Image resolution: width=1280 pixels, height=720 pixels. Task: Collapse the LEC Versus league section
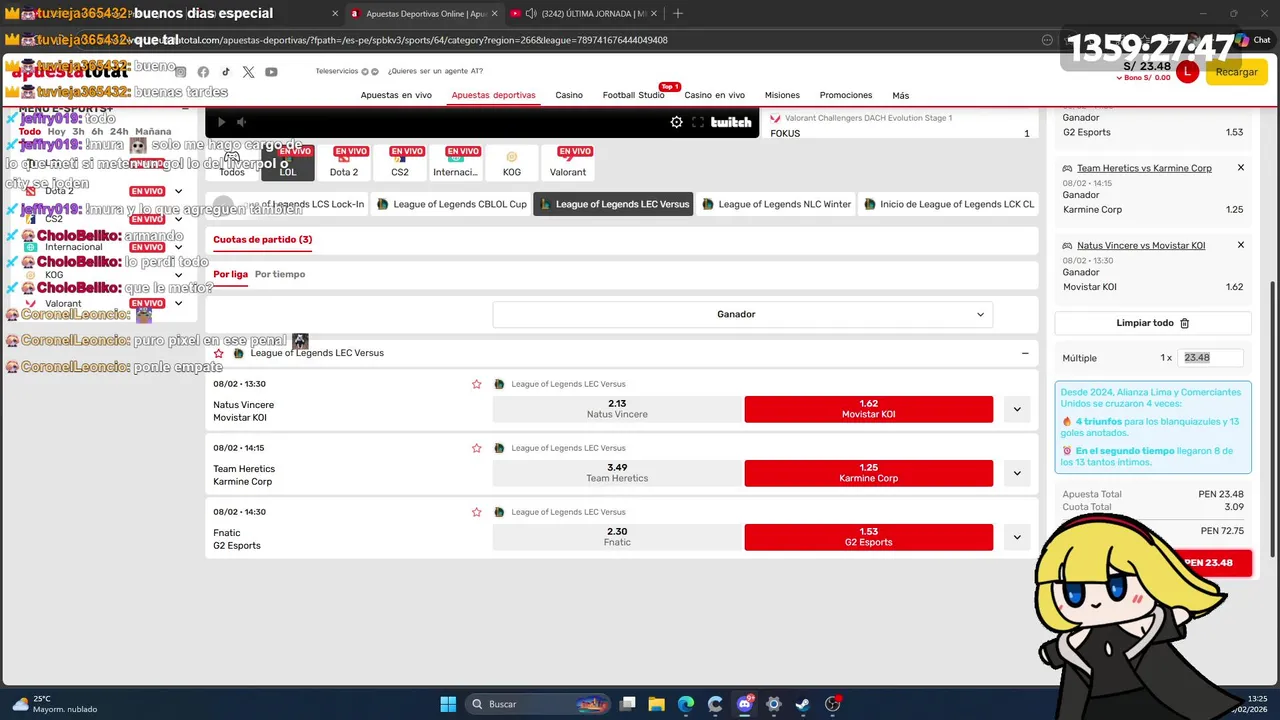[1025, 353]
